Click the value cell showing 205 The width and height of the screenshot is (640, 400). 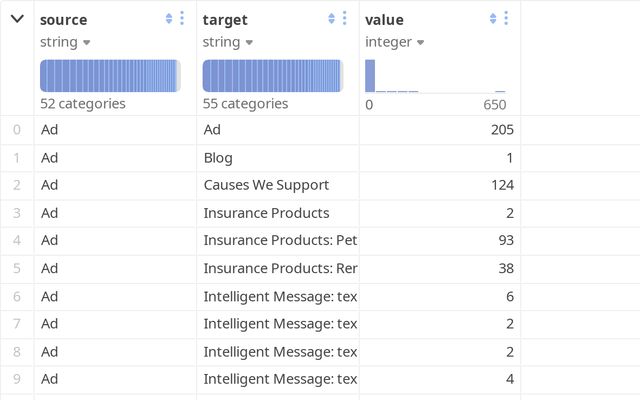[502, 130]
